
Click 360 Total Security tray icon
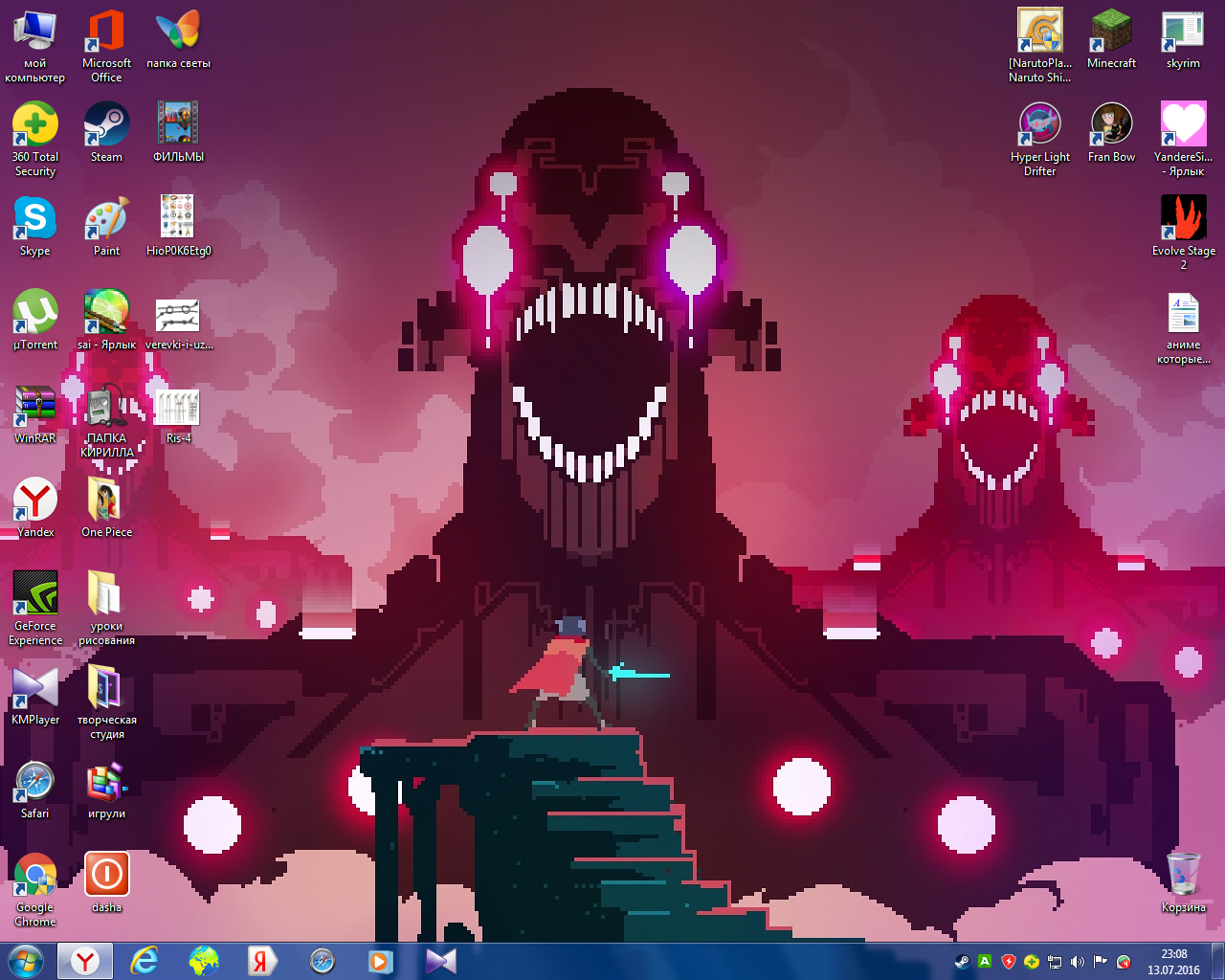tap(1032, 962)
